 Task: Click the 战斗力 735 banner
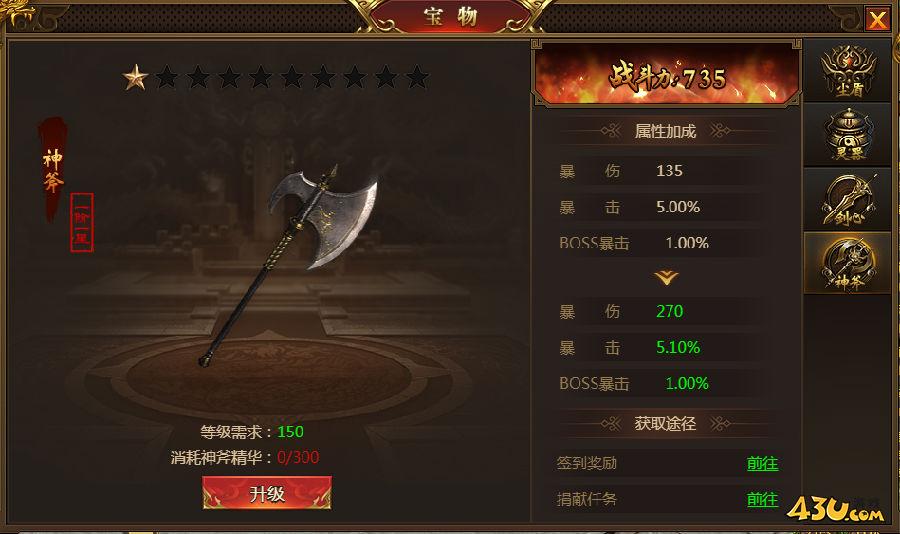coord(666,76)
